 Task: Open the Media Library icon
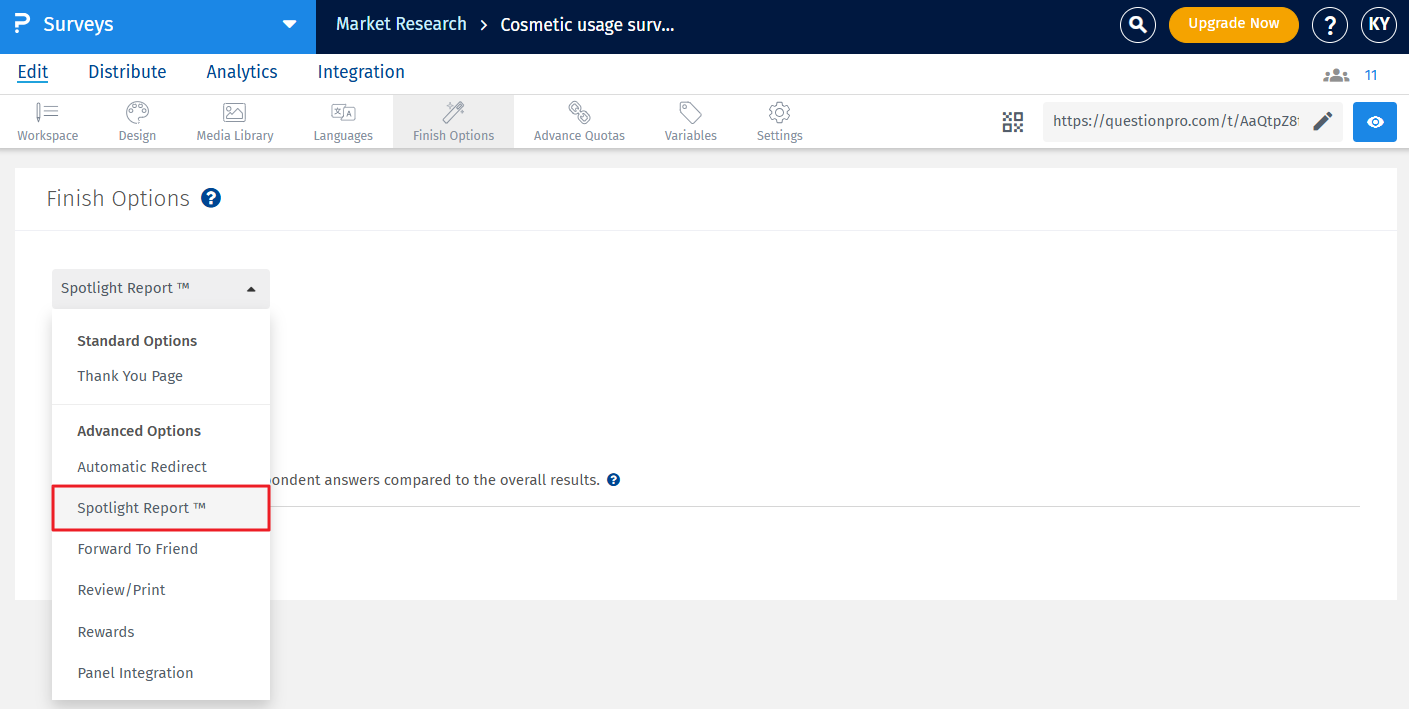(x=234, y=113)
